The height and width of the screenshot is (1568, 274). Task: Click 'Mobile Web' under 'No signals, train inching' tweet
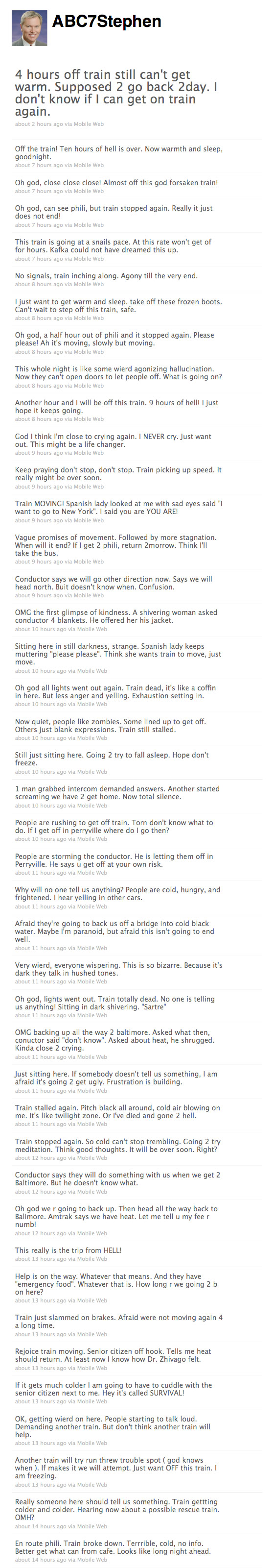pos(89,284)
